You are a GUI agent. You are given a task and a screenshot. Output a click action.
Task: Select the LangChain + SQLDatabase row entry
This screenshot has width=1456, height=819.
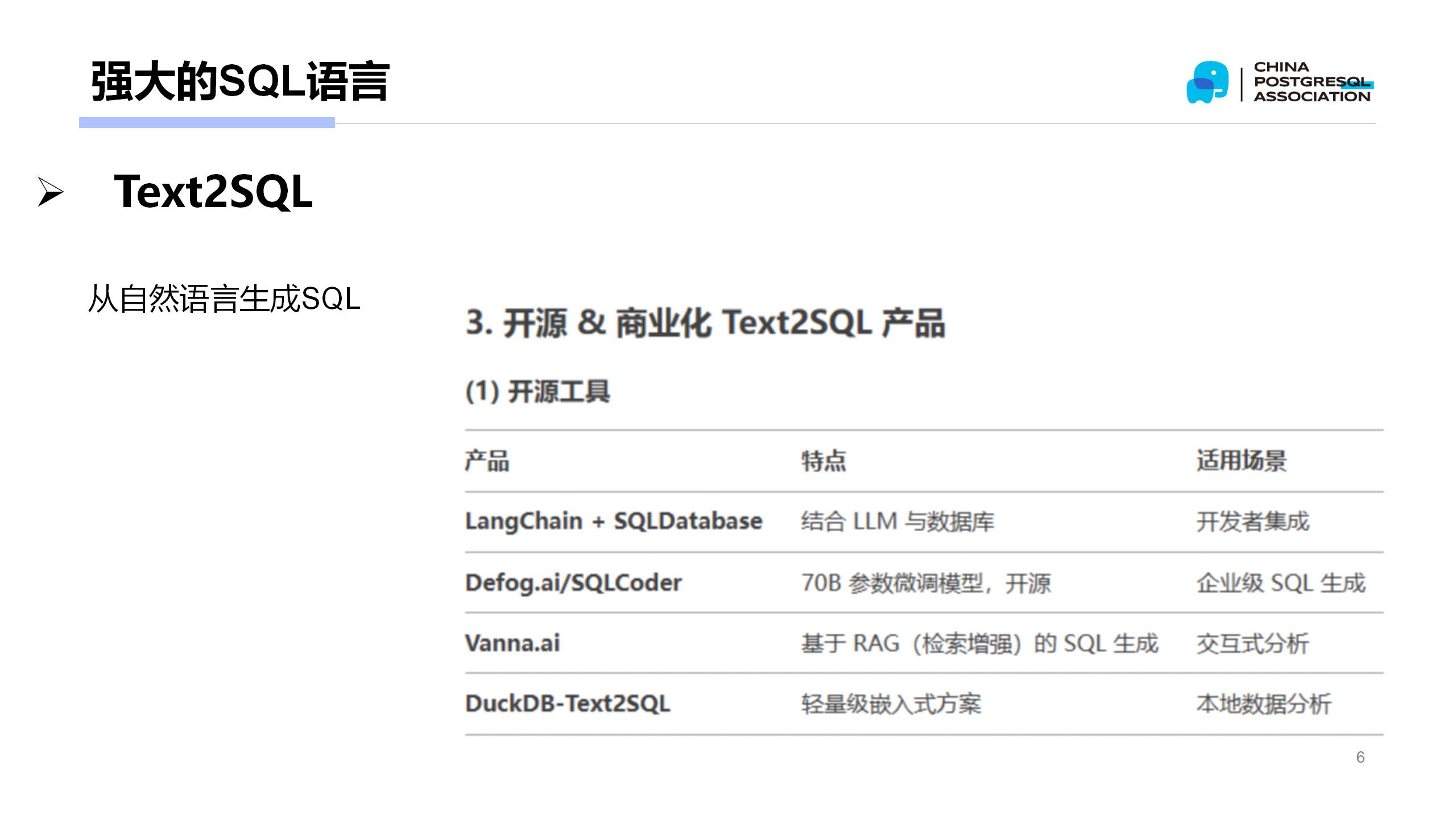(613, 520)
